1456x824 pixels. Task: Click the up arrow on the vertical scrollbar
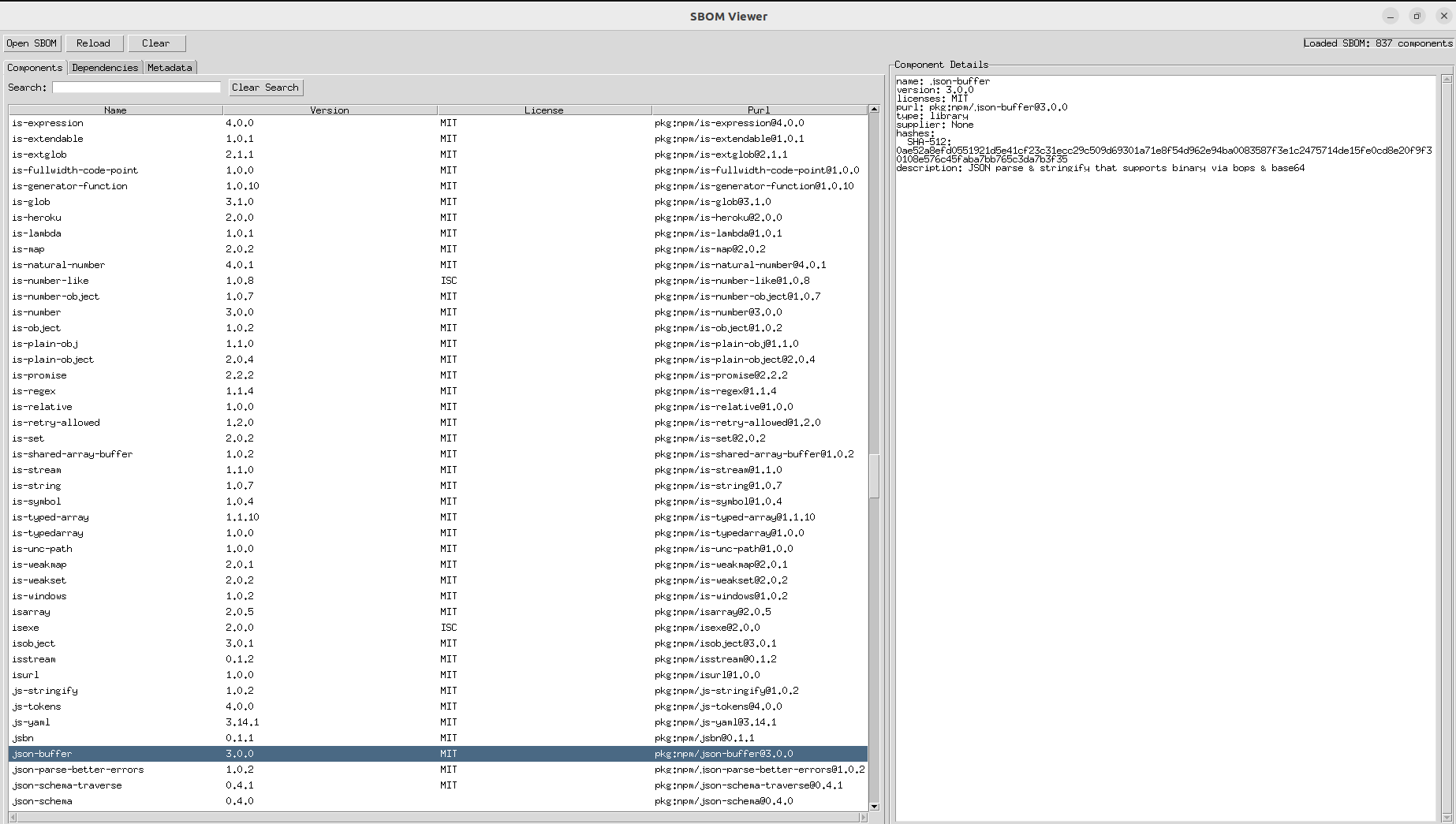pos(874,110)
